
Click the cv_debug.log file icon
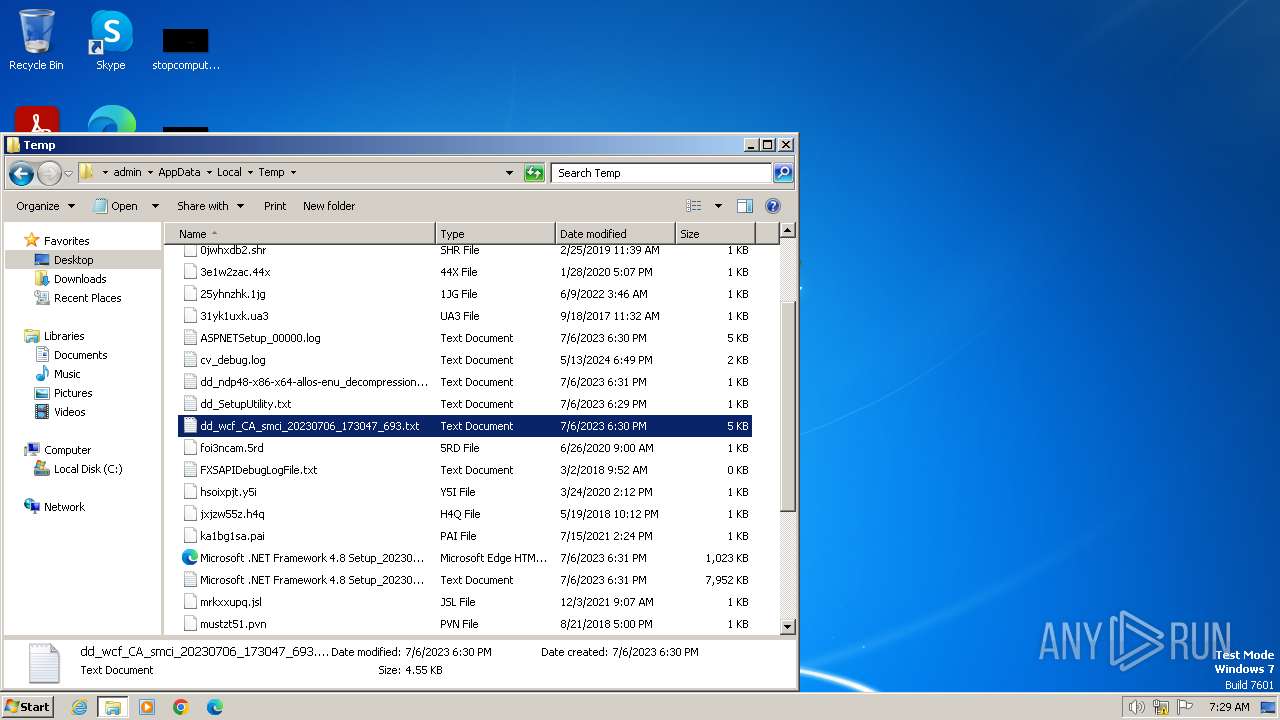pos(190,360)
